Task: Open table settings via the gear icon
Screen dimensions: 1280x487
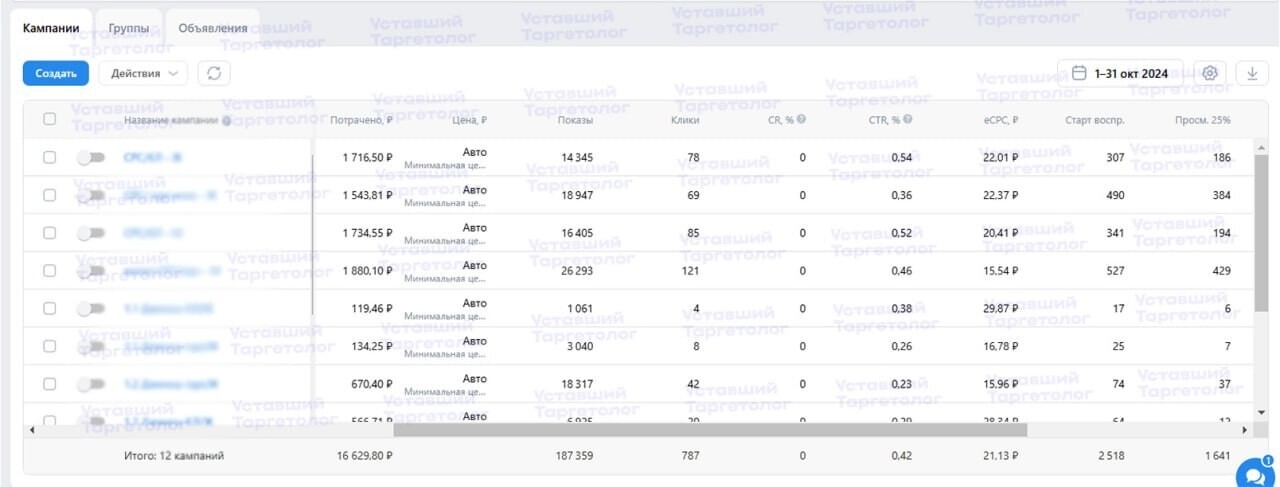Action: tap(1210, 73)
